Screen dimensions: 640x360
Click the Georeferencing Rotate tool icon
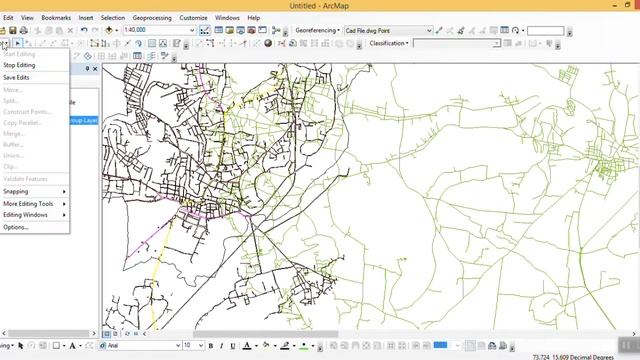[x=516, y=31]
